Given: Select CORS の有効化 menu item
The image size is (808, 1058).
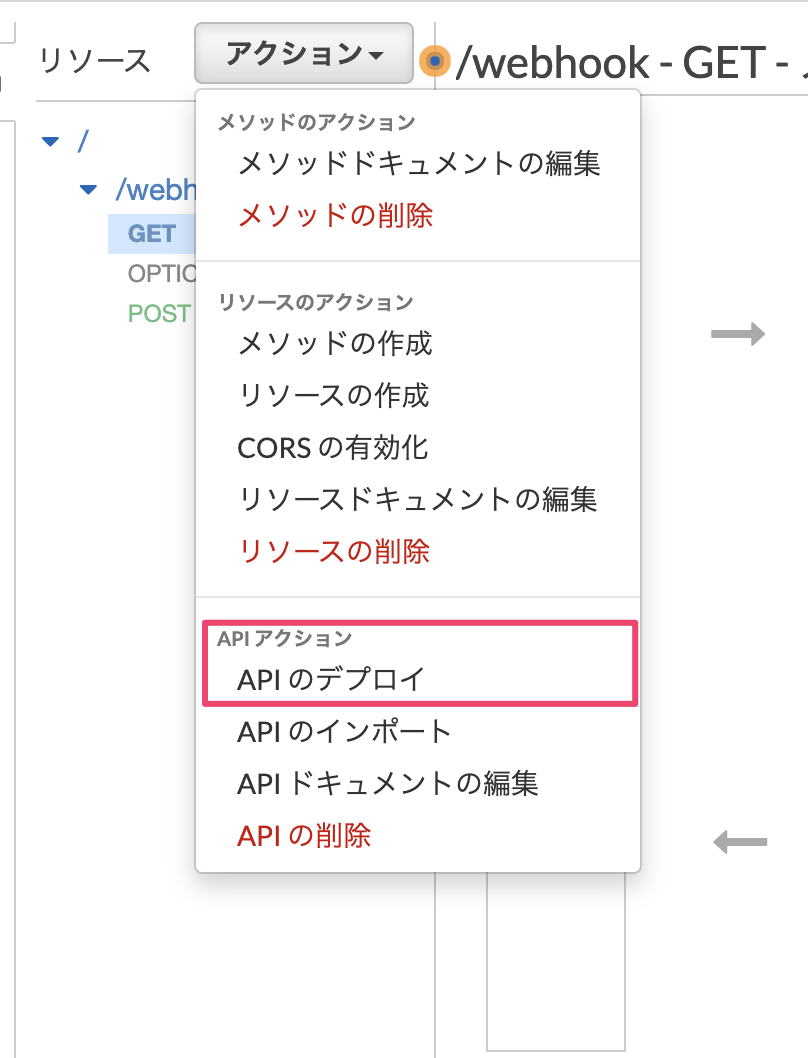Looking at the screenshot, I should coord(333,447).
